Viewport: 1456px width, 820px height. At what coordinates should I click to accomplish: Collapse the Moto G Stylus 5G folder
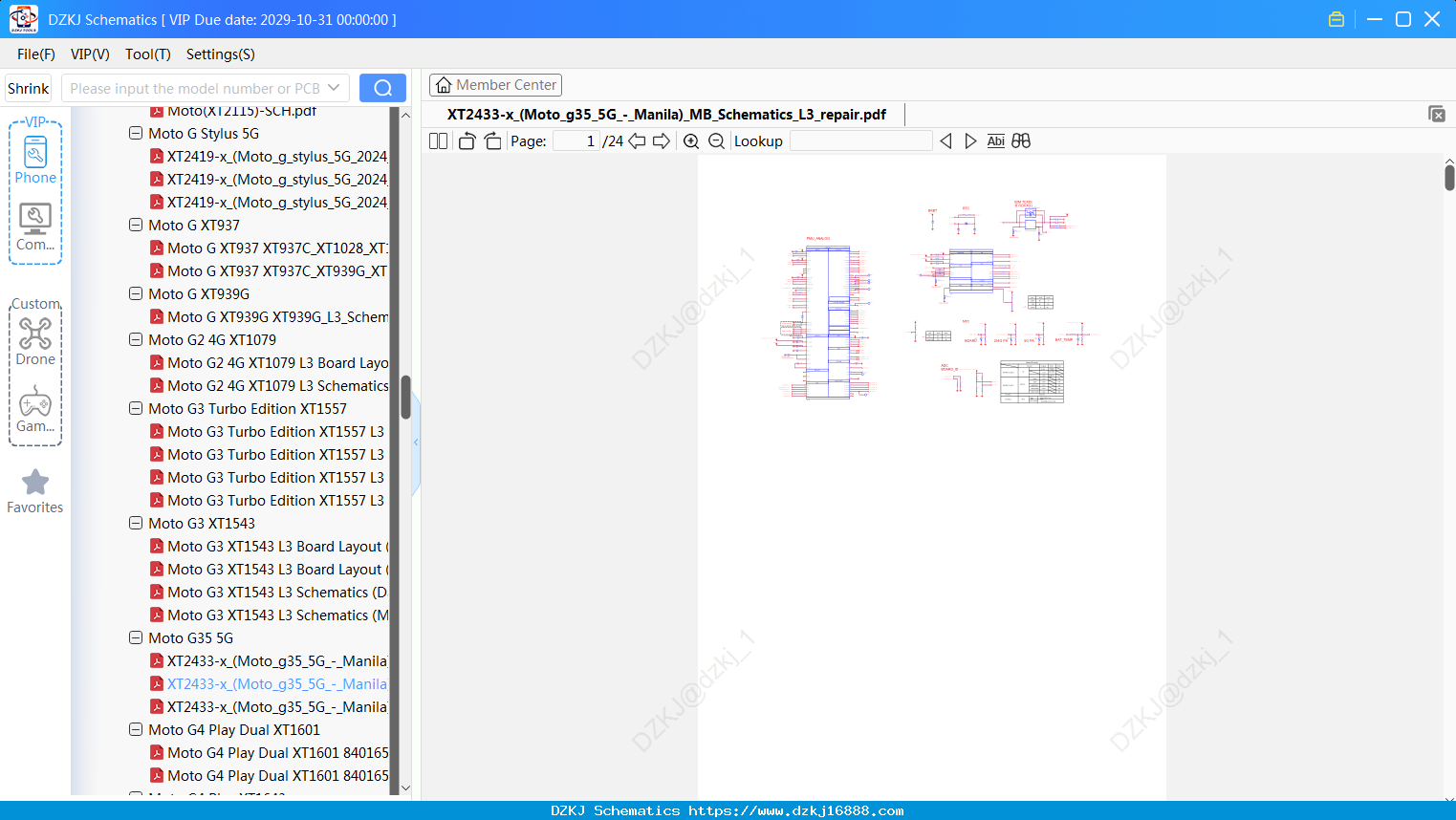(x=136, y=134)
